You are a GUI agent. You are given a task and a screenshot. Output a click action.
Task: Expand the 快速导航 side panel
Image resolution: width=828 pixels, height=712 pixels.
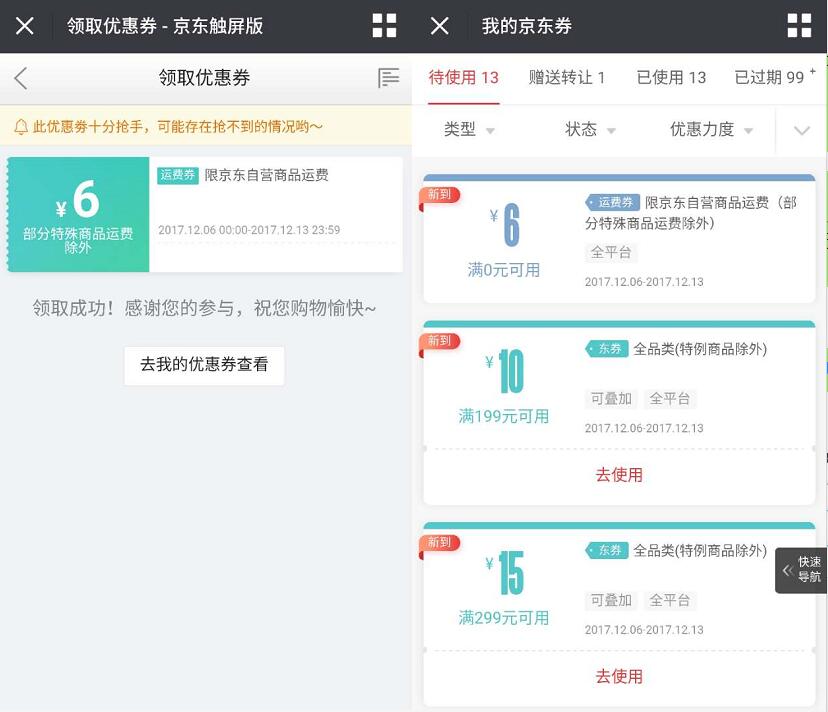point(801,570)
